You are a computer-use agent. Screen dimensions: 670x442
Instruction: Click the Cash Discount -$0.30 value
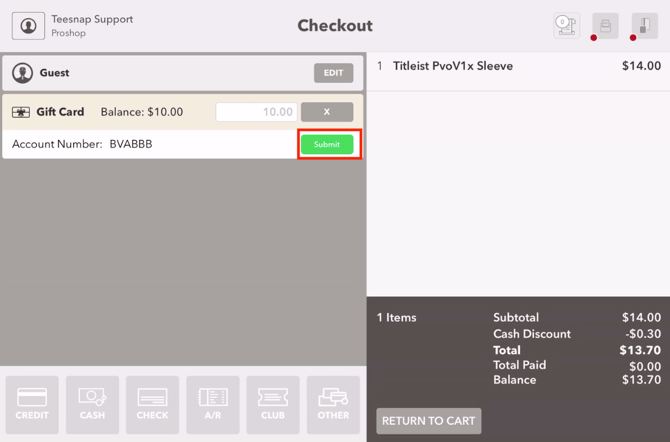[643, 334]
